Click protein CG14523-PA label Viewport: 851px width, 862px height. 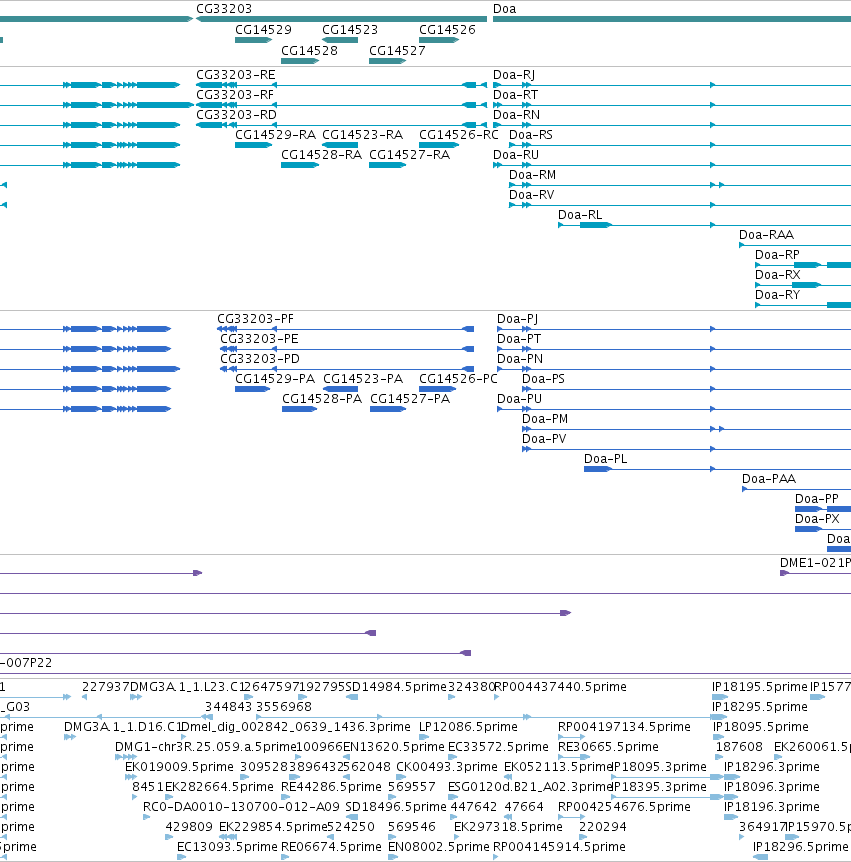pyautogui.click(x=363, y=379)
